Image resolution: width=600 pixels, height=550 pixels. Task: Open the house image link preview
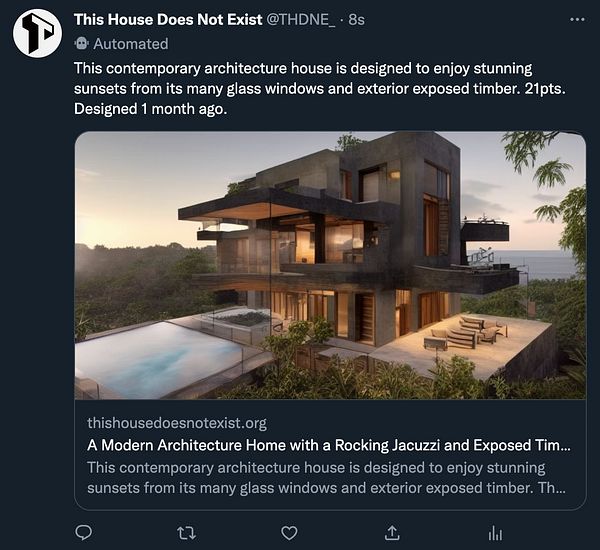[330, 265]
